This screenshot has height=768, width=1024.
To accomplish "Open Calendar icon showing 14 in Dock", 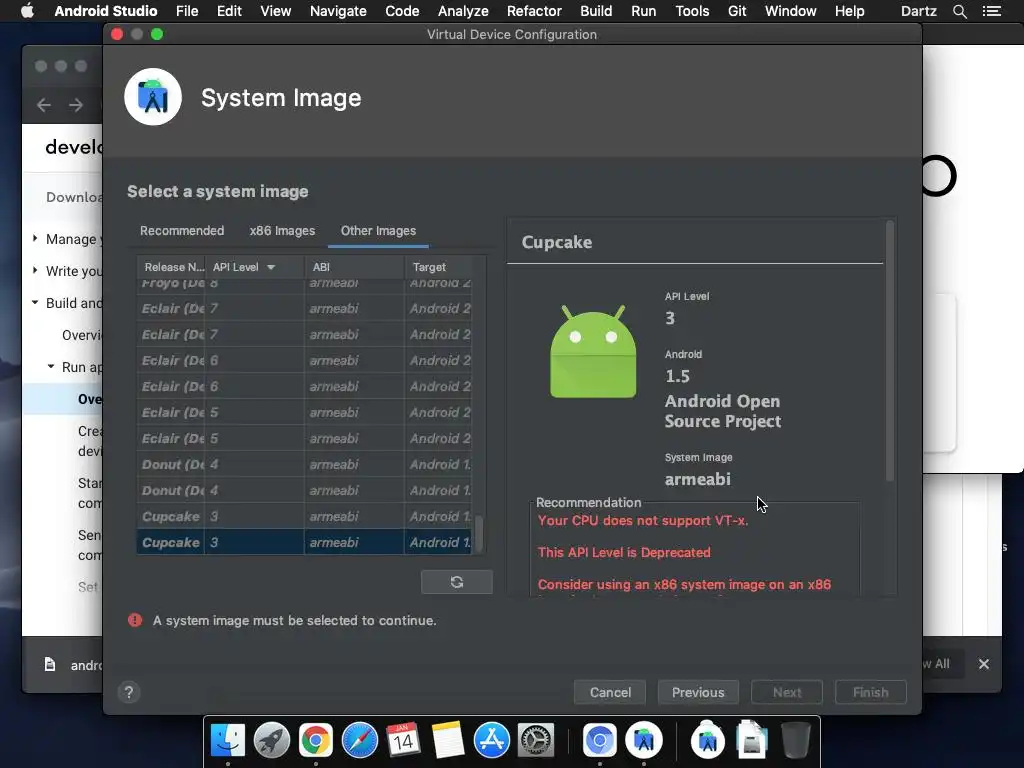I will [x=403, y=741].
